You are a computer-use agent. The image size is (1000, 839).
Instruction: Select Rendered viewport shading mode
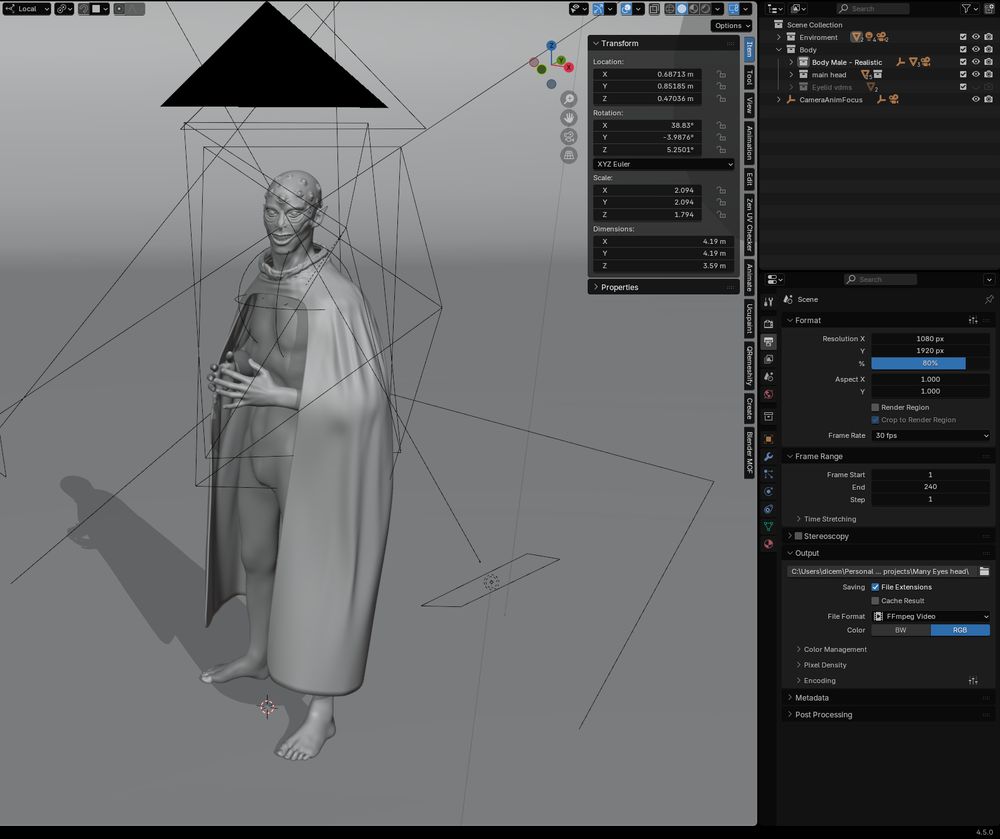(705, 9)
